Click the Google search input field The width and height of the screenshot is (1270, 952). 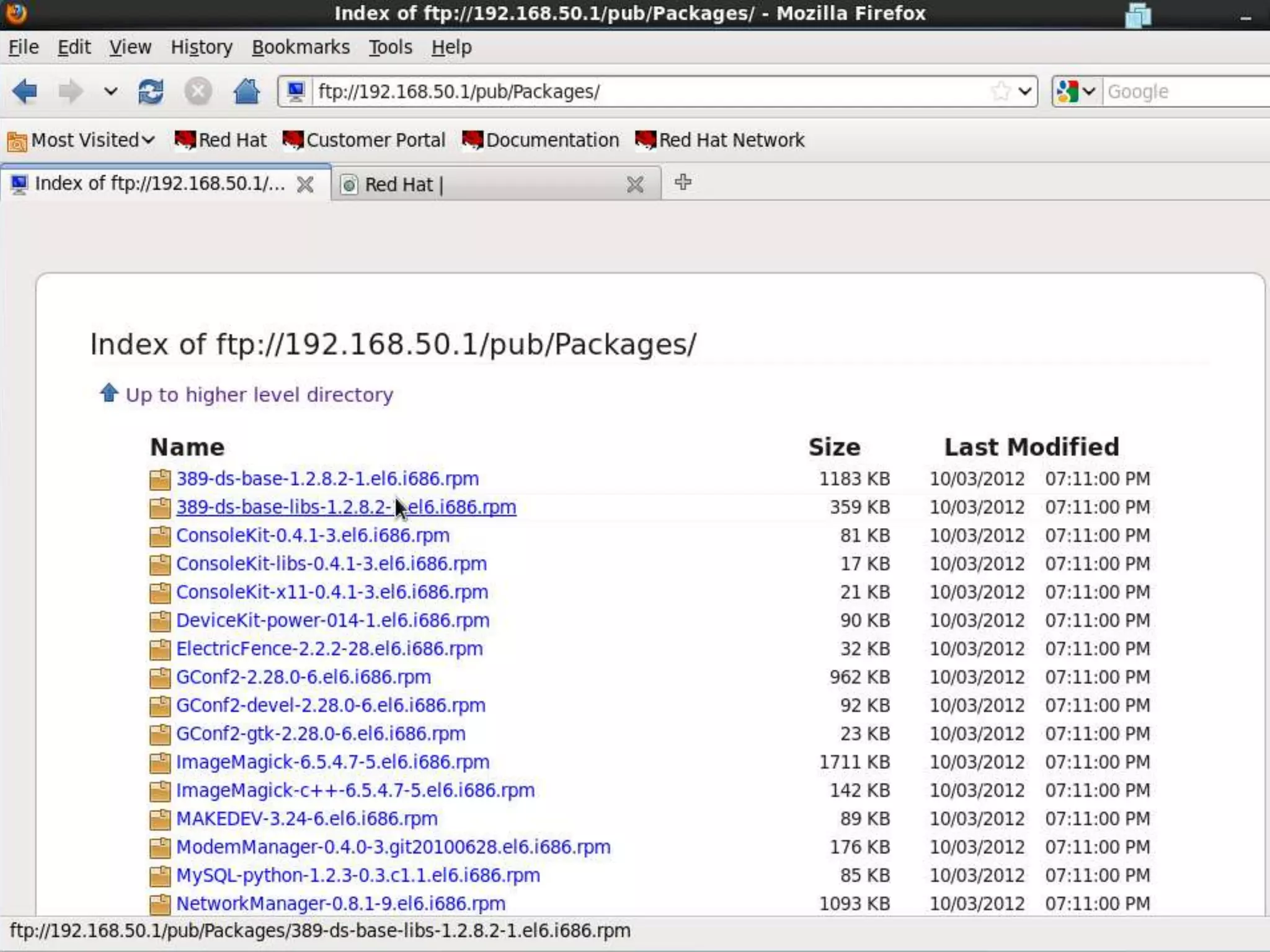click(x=1184, y=92)
